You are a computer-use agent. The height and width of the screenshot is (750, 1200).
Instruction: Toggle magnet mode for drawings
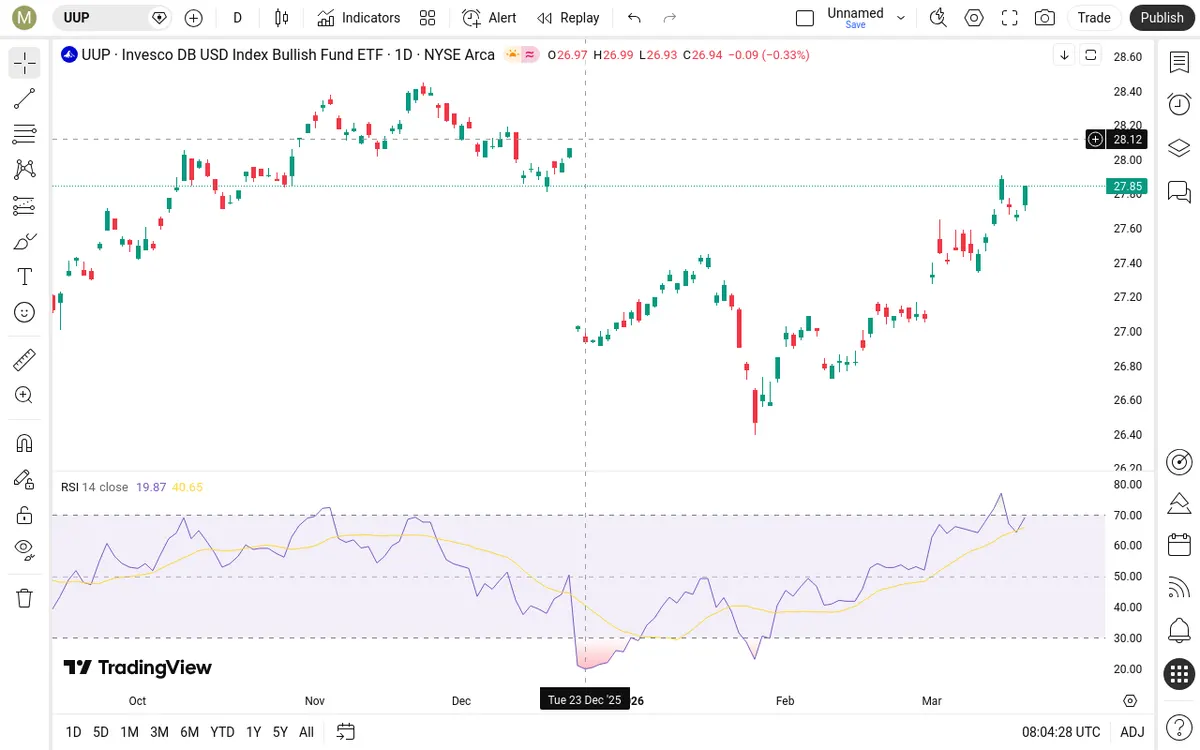pyautogui.click(x=25, y=443)
